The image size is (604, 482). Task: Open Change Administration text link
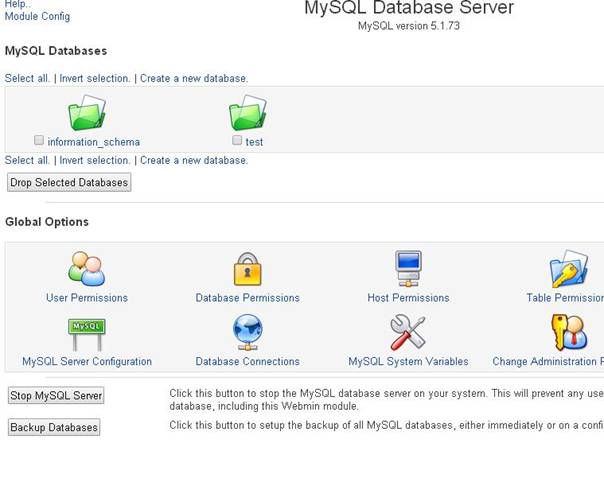tap(548, 361)
